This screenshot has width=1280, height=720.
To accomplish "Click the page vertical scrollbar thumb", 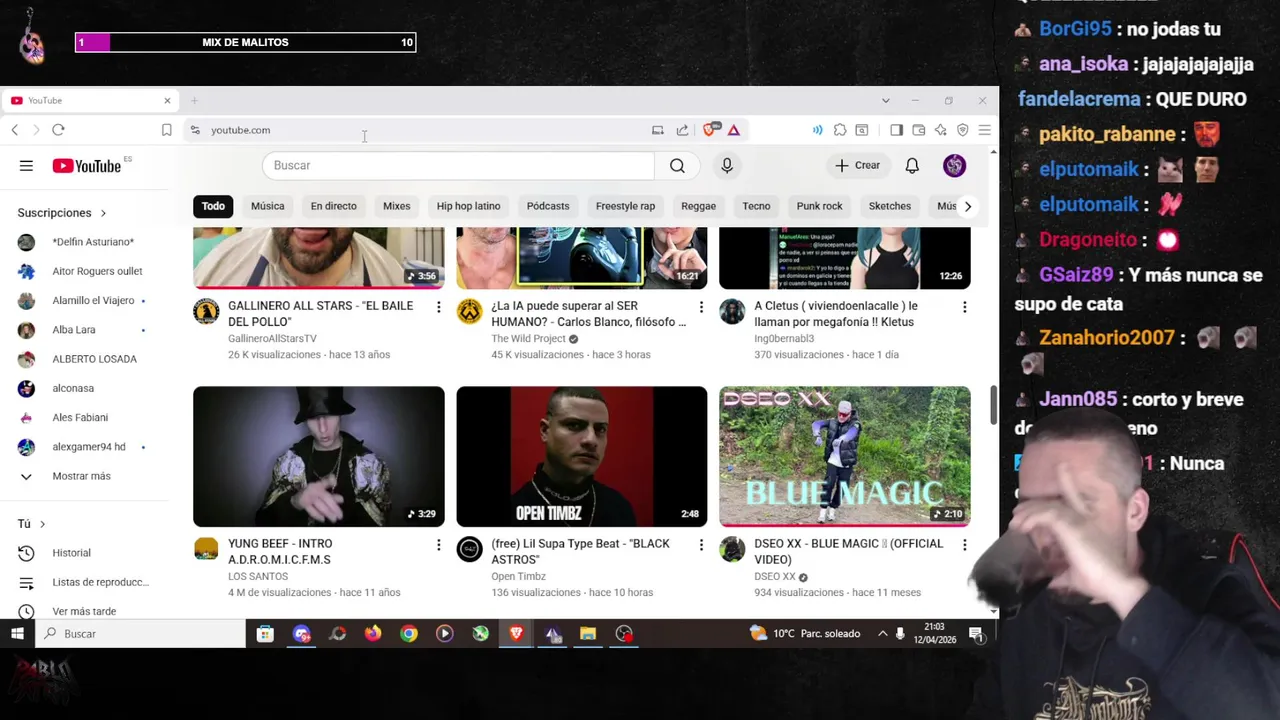I will click(x=993, y=404).
